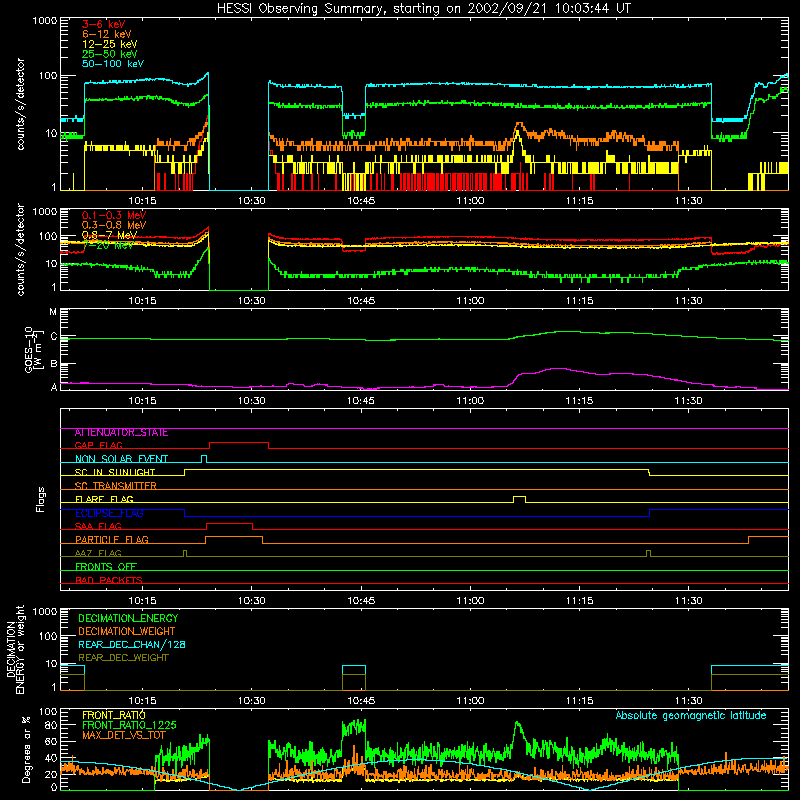Click the REAR_DEC_WEIGHT legend label
800x800 pixels.
coord(123,658)
